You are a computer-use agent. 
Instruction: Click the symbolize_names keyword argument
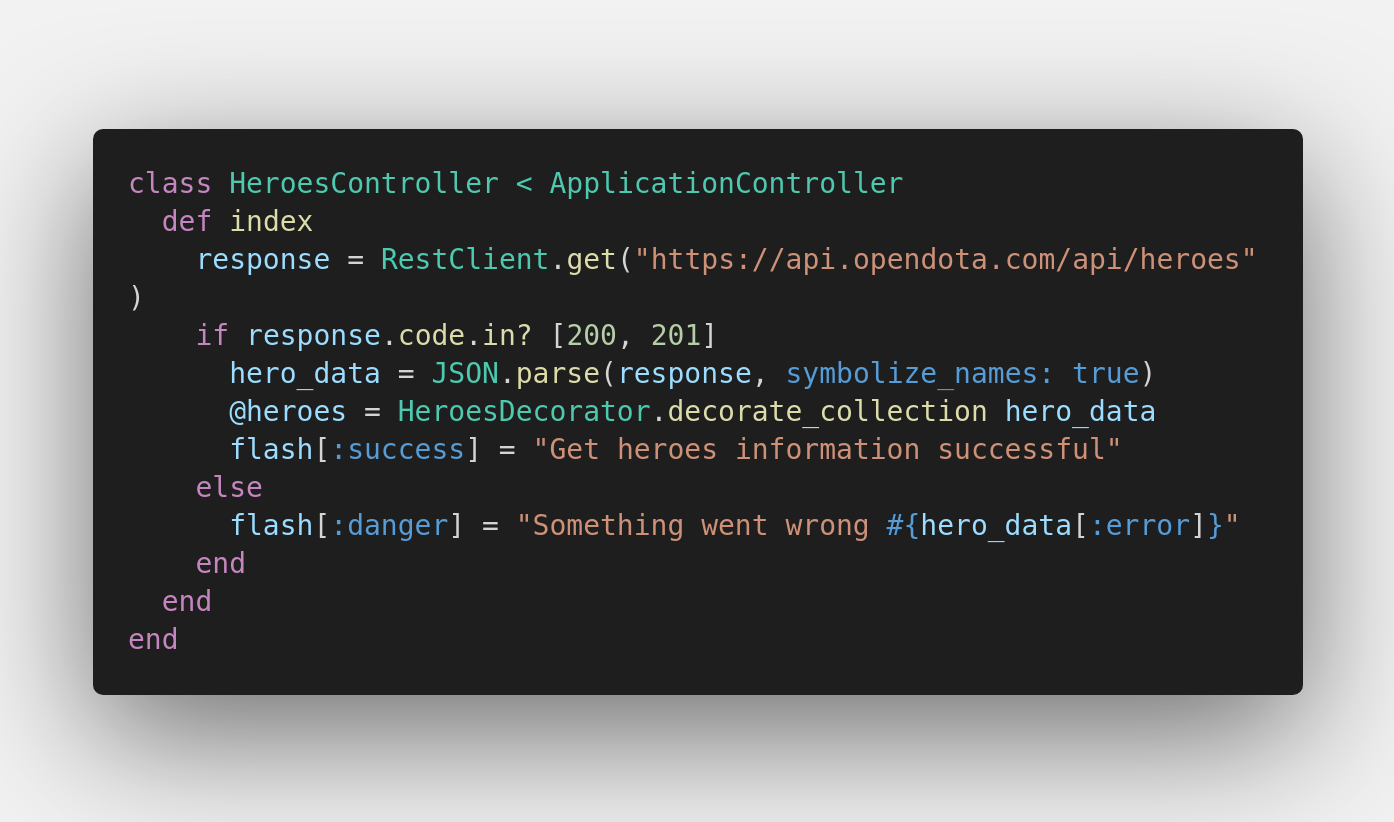tap(919, 374)
